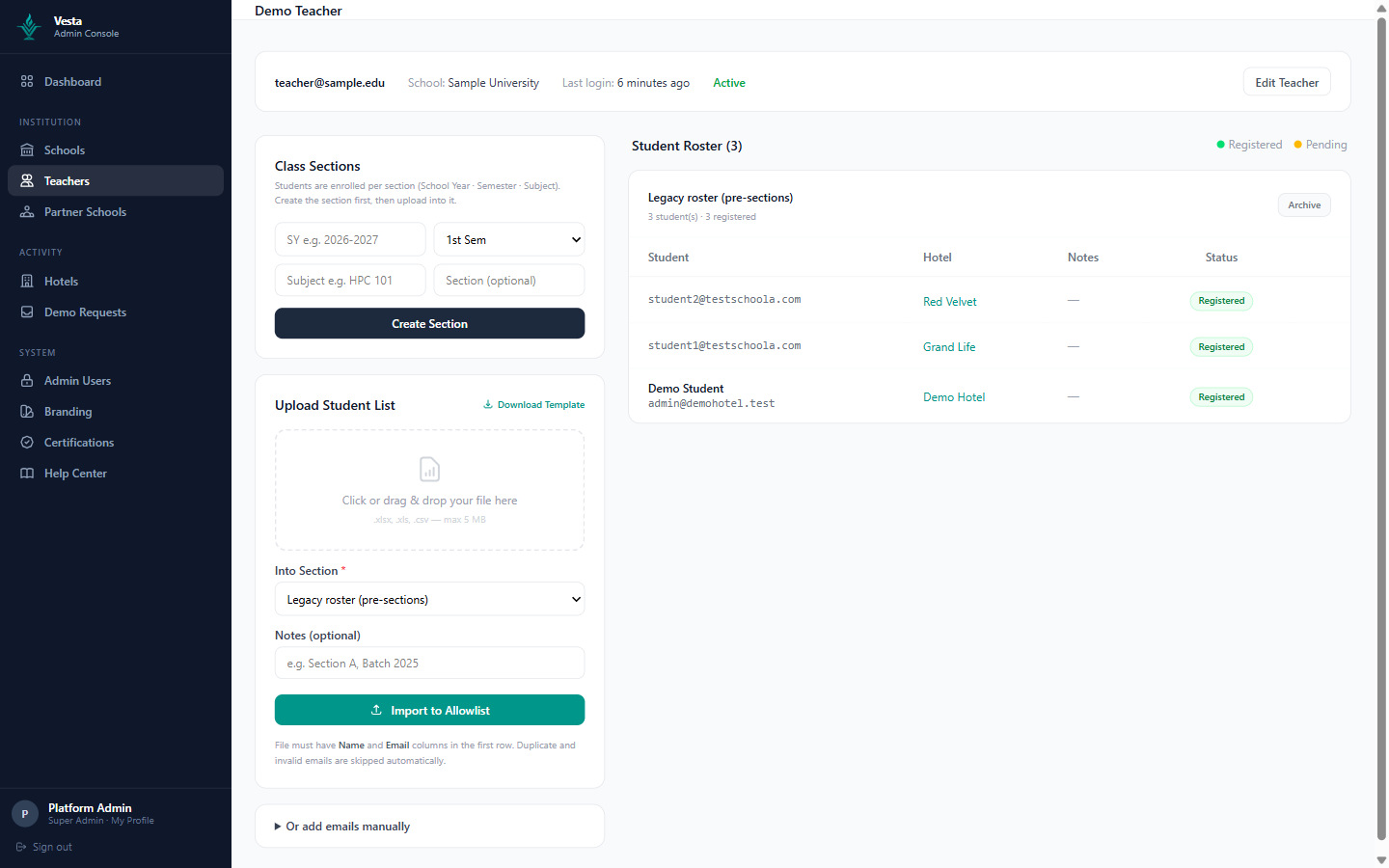Expand the Or add emails manually section
This screenshot has height=868, width=1389.
click(x=342, y=827)
